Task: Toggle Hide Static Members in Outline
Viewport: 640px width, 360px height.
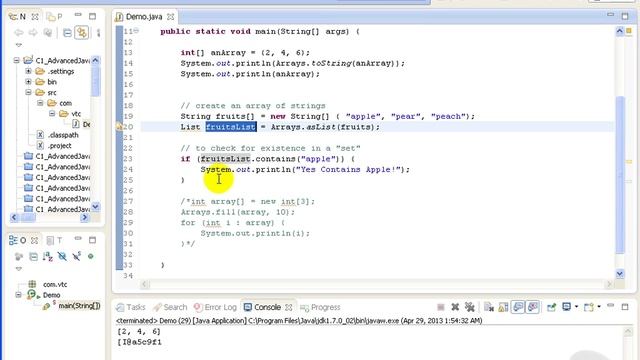Action: 76,256
